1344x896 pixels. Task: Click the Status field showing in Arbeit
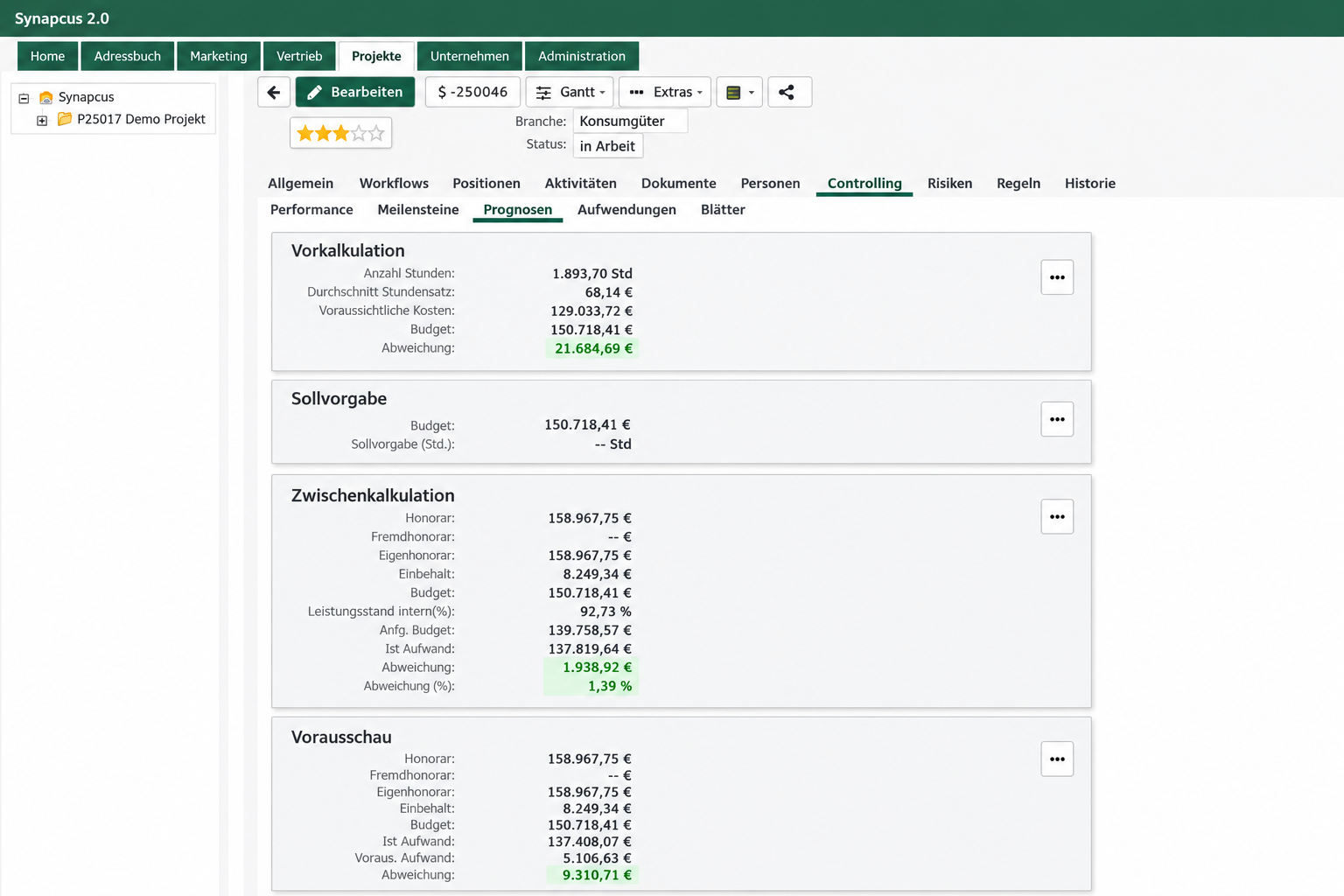coord(608,146)
